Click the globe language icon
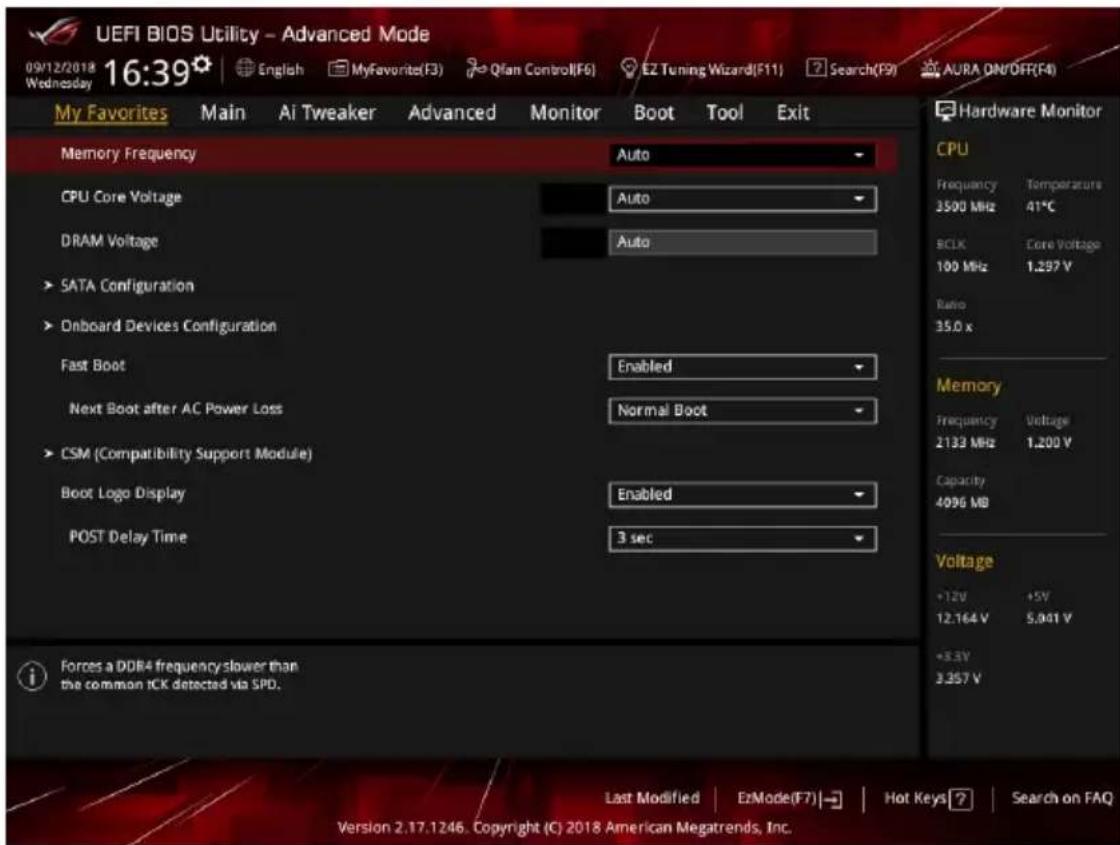 pyautogui.click(x=245, y=69)
